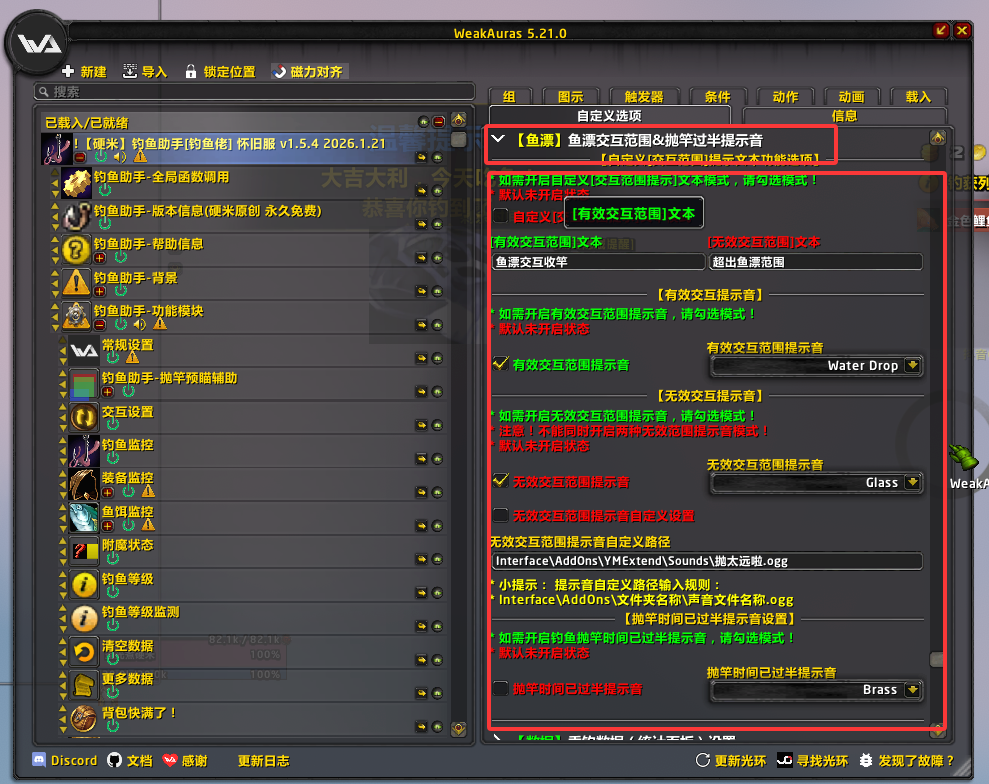Collapse the 【鱼漂】鱼漂交互范围 section chevron
Image resolution: width=989 pixels, height=784 pixels.
click(498, 139)
